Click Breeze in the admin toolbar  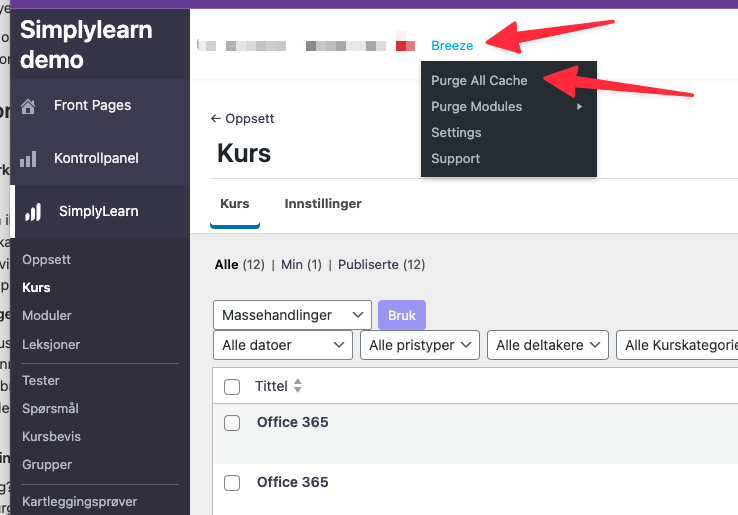[x=452, y=45]
